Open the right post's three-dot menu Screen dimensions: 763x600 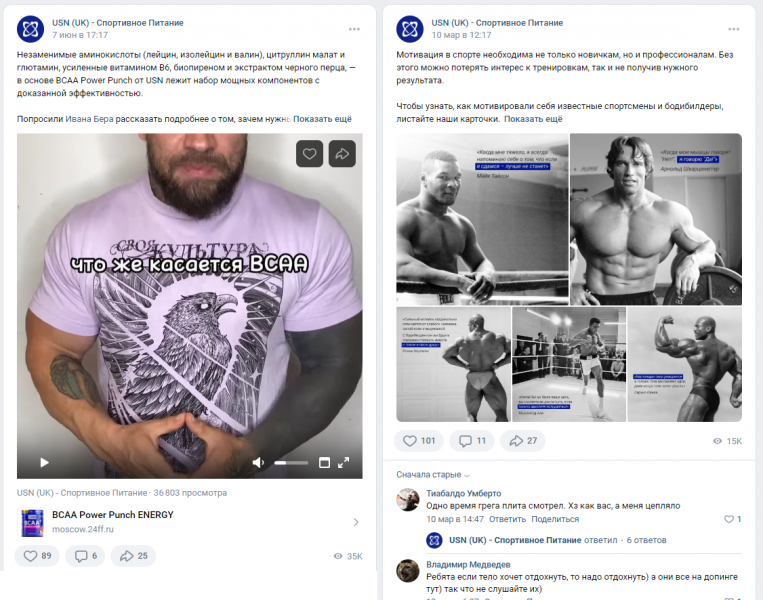pos(734,29)
